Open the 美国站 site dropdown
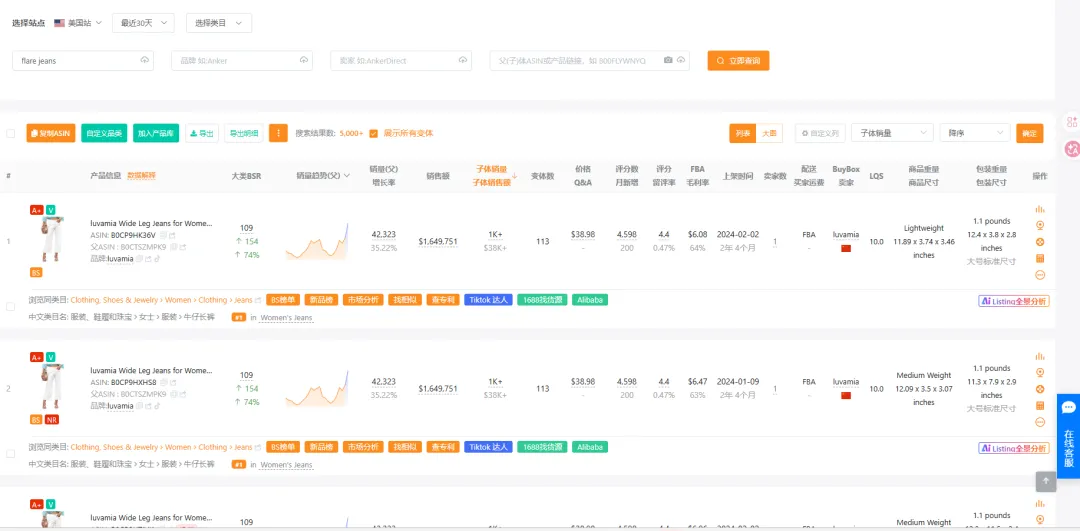Viewport: 1080px width, 531px height. click(x=78, y=23)
